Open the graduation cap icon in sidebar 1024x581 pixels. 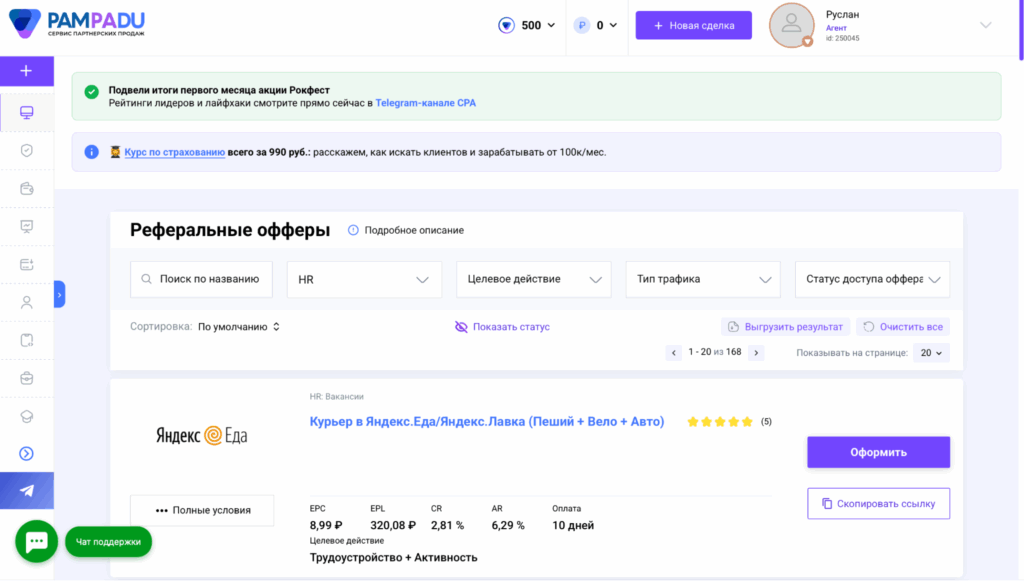[x=27, y=416]
